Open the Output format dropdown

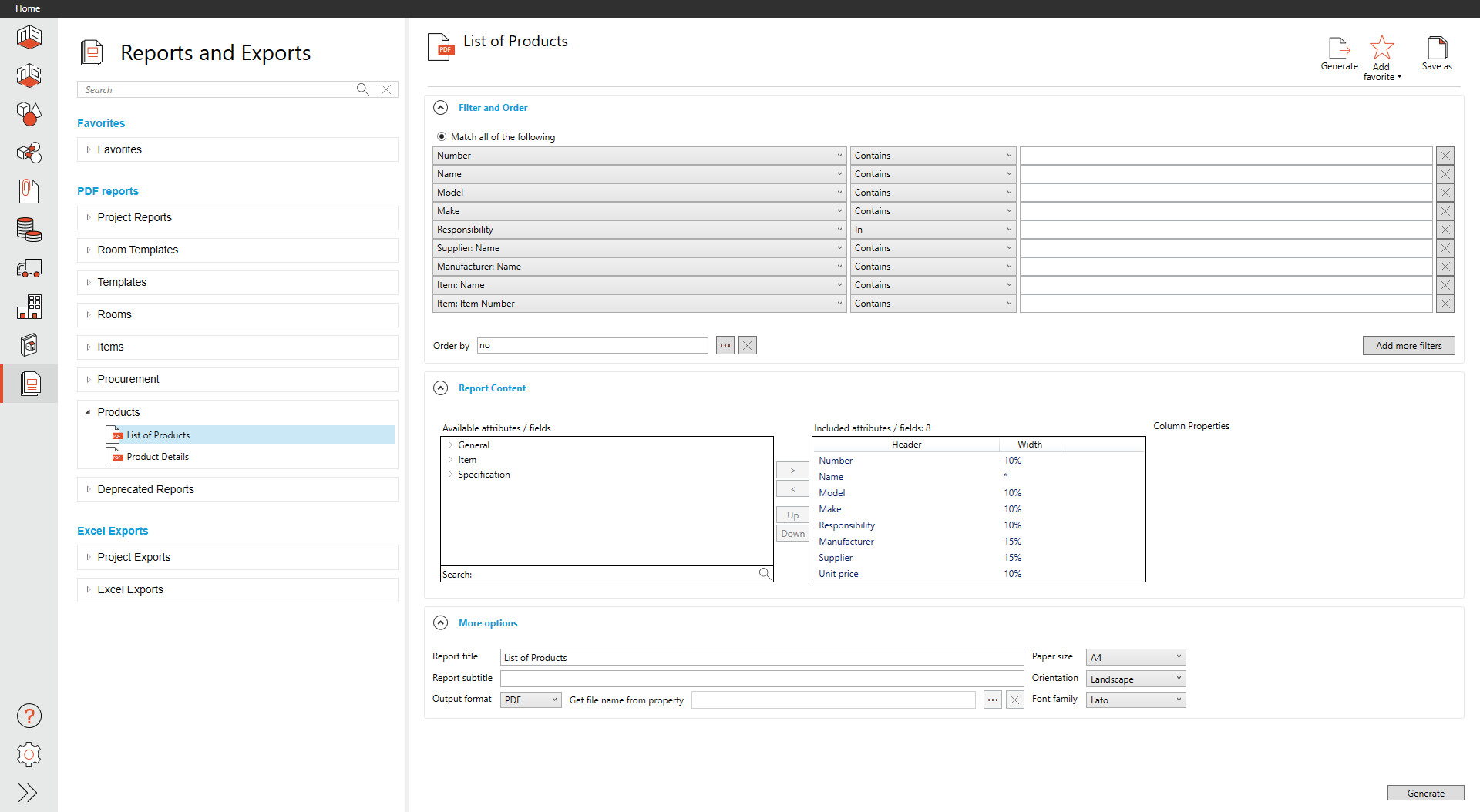pyautogui.click(x=530, y=700)
